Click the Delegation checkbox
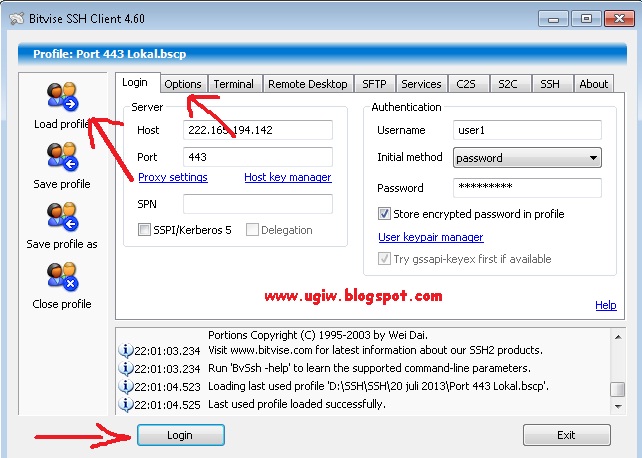This screenshot has width=642, height=458. 252,230
